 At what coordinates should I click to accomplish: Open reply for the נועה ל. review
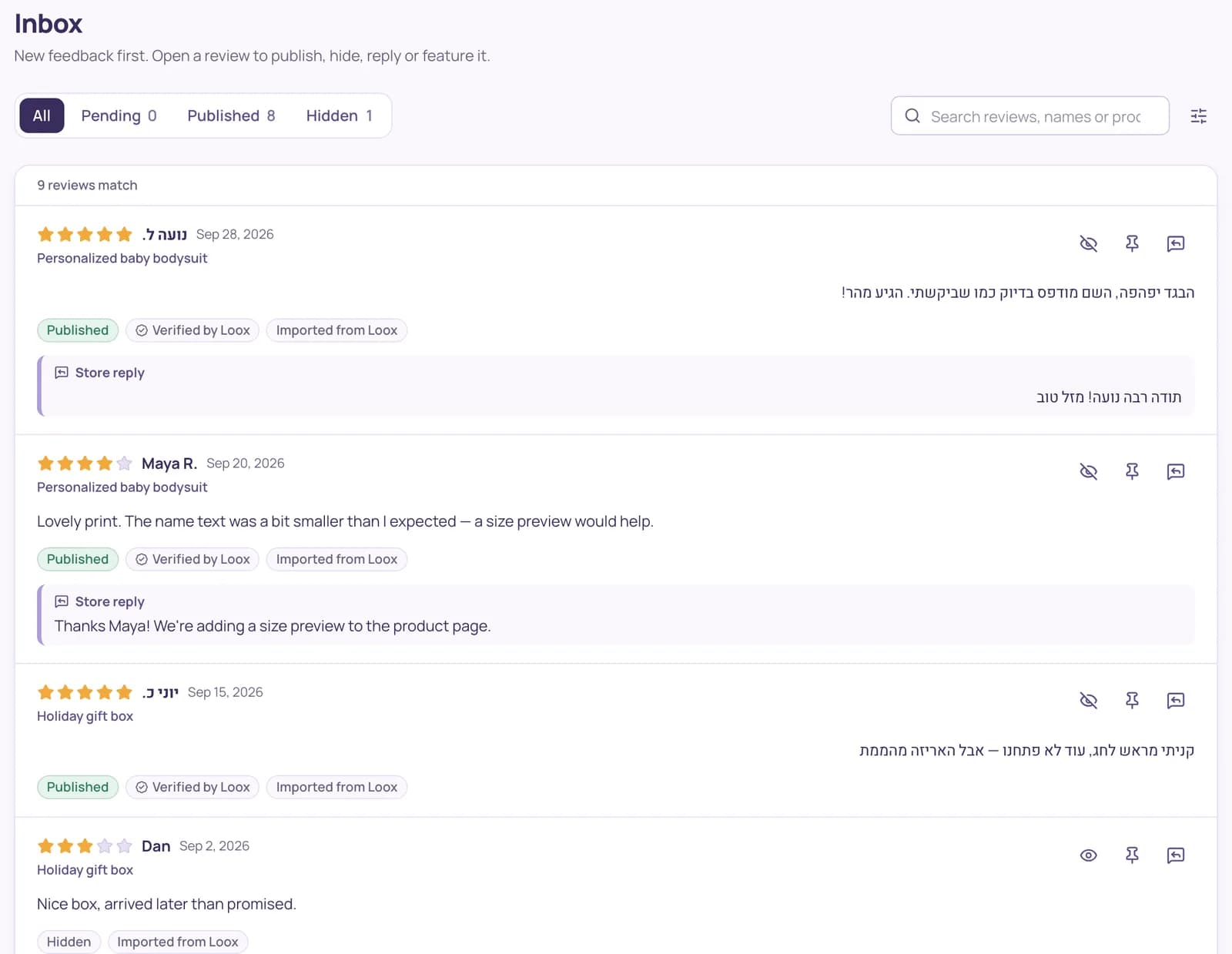1176,244
